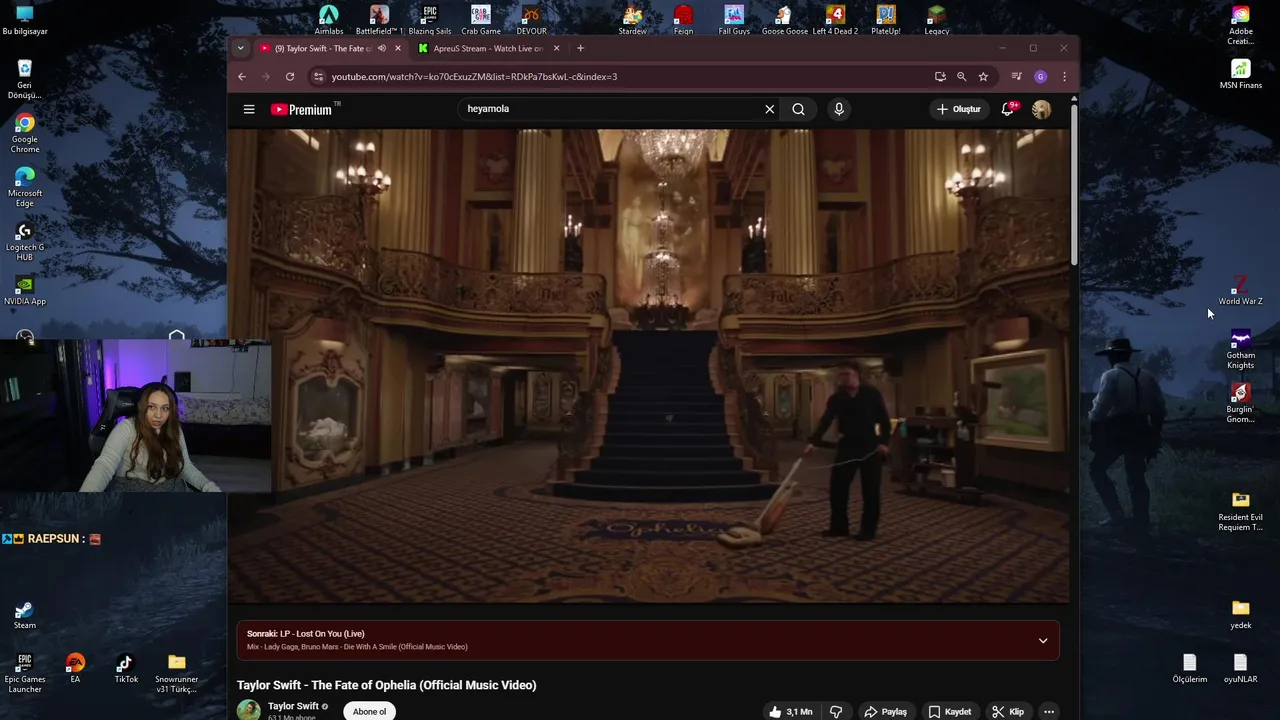Click the Klip clip button
1280x720 pixels.
1009,711
